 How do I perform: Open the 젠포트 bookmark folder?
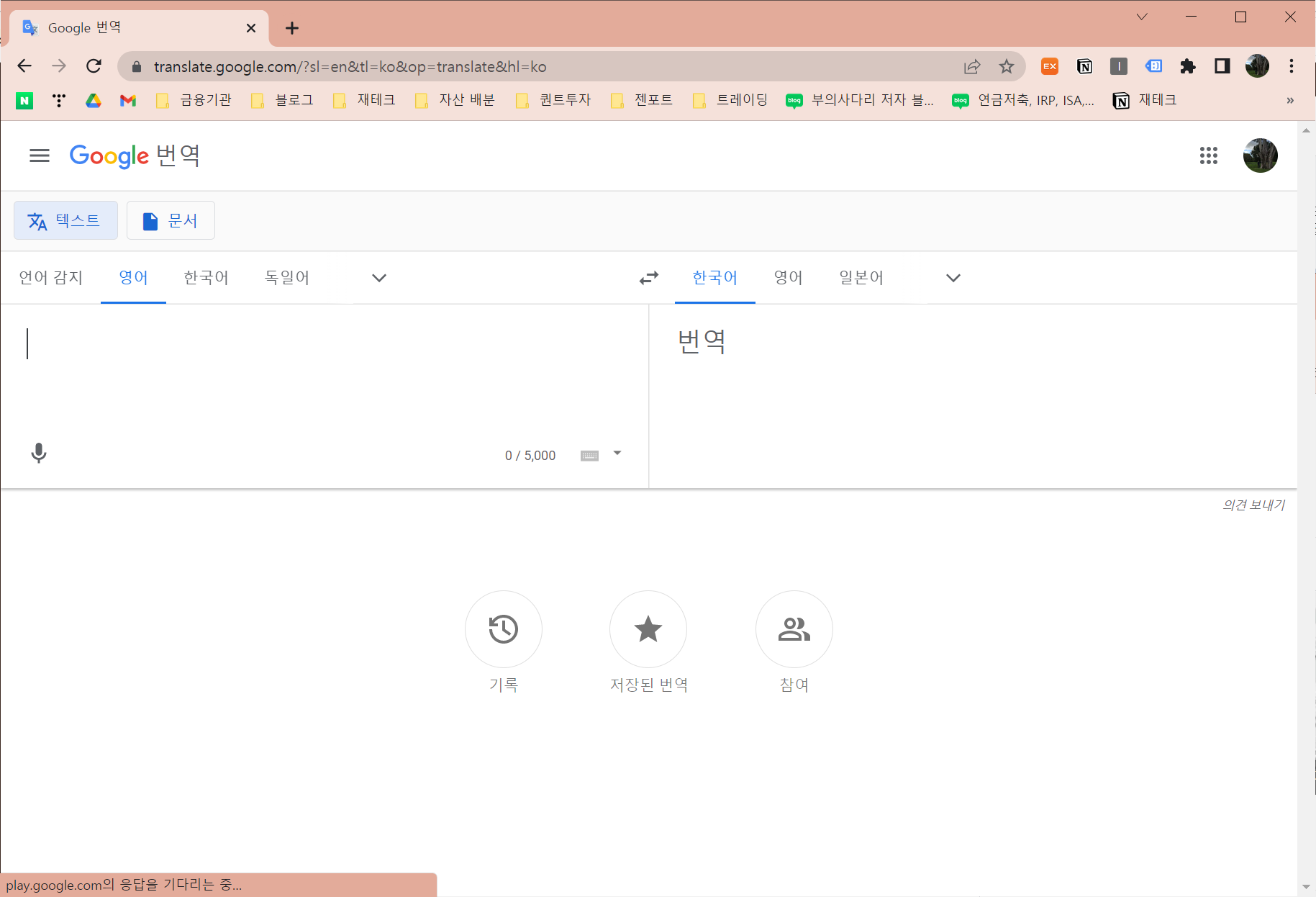(641, 101)
